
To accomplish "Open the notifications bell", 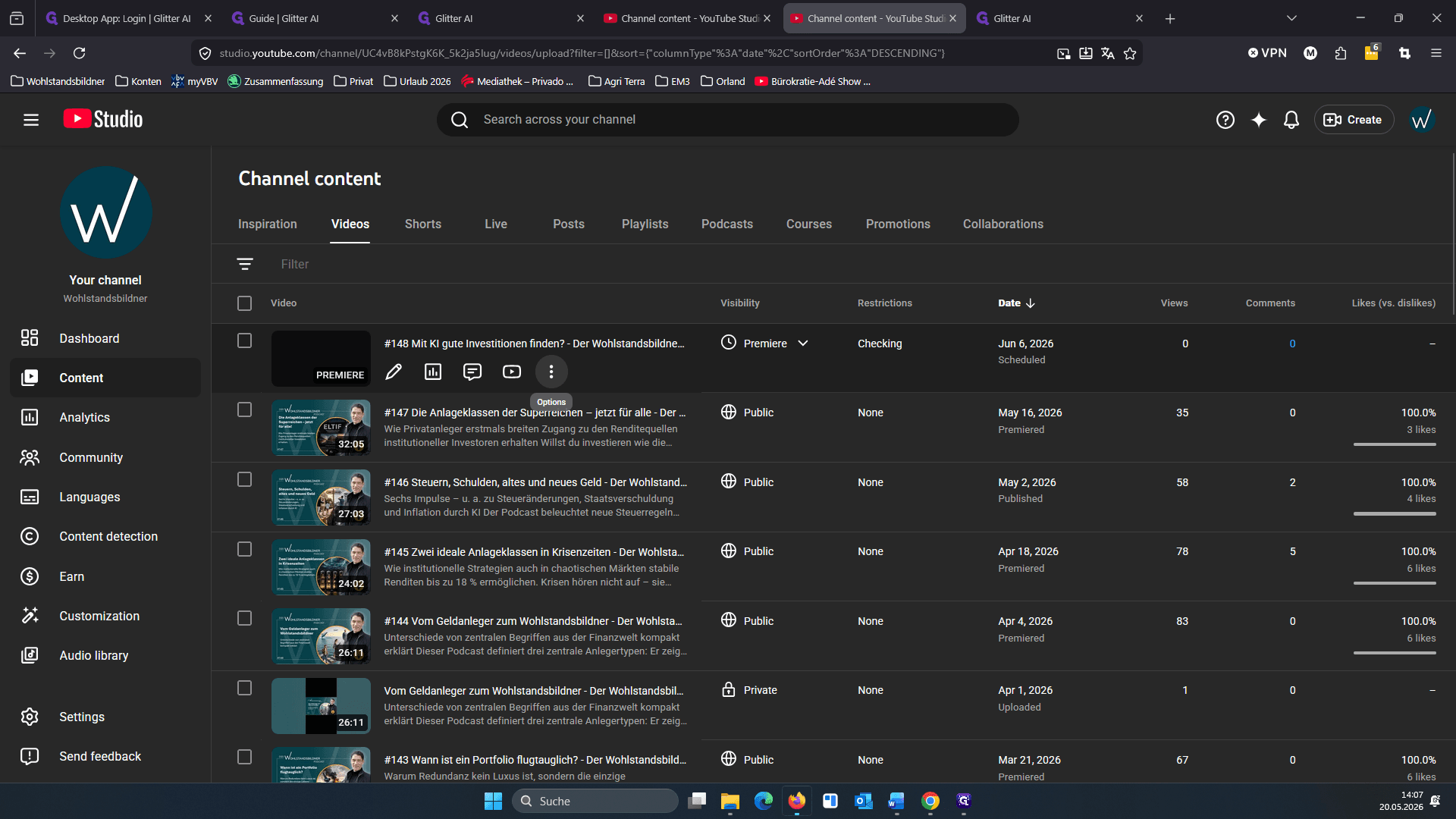I will 1291,120.
